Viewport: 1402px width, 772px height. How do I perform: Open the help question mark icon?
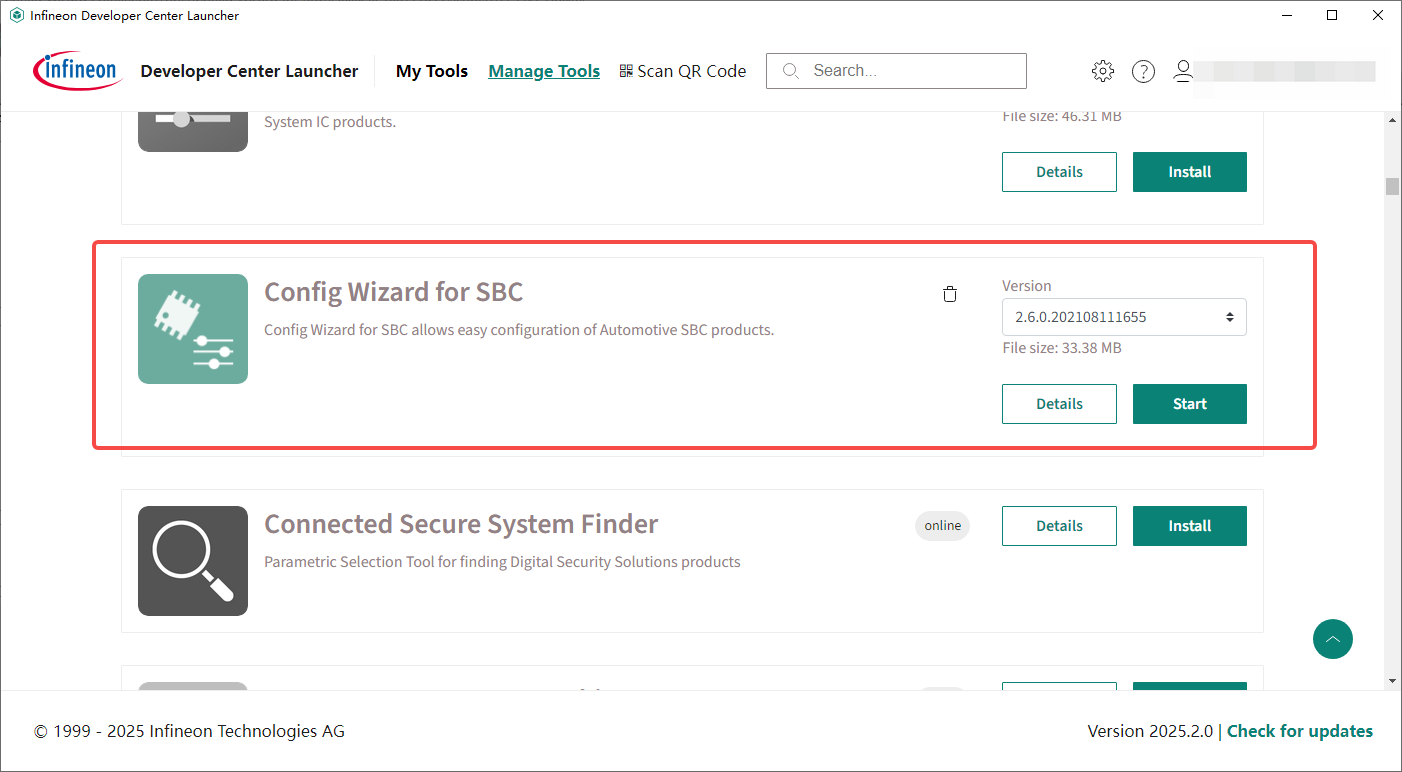[1143, 71]
